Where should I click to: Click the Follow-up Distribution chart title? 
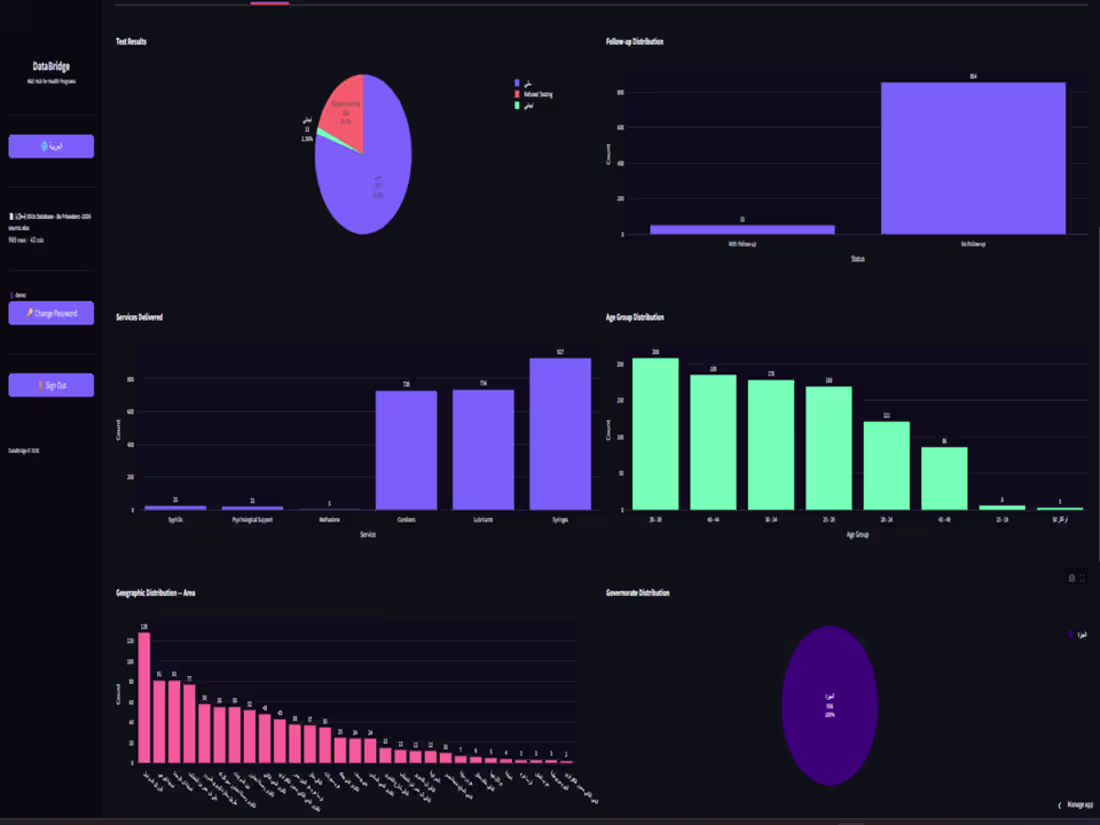[634, 41]
